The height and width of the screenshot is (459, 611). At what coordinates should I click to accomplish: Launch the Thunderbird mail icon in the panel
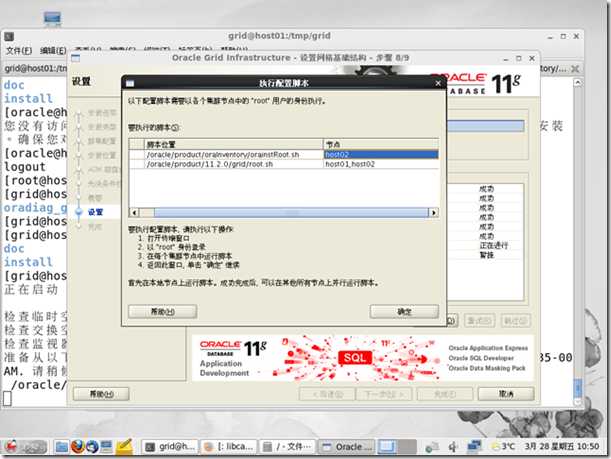coord(92,447)
